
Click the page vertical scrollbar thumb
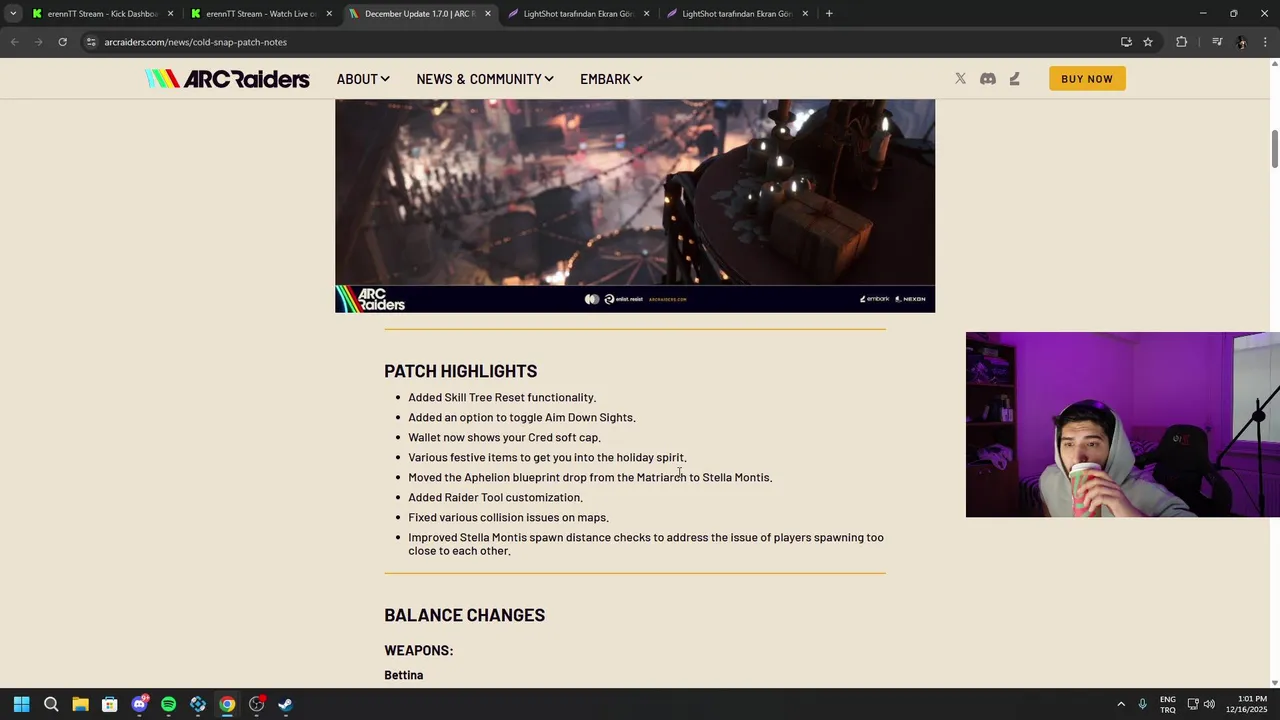(1274, 149)
